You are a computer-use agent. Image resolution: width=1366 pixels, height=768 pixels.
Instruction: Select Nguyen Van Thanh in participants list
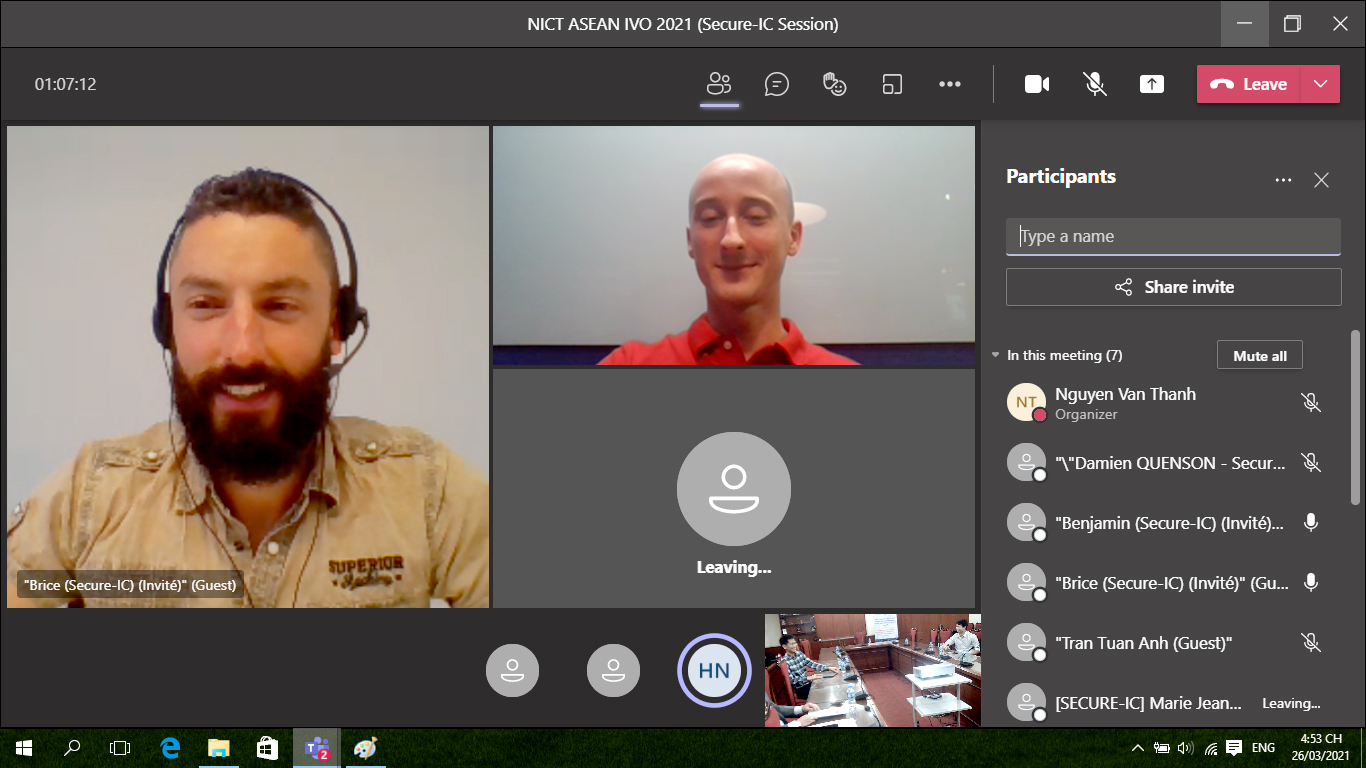tap(1125, 403)
